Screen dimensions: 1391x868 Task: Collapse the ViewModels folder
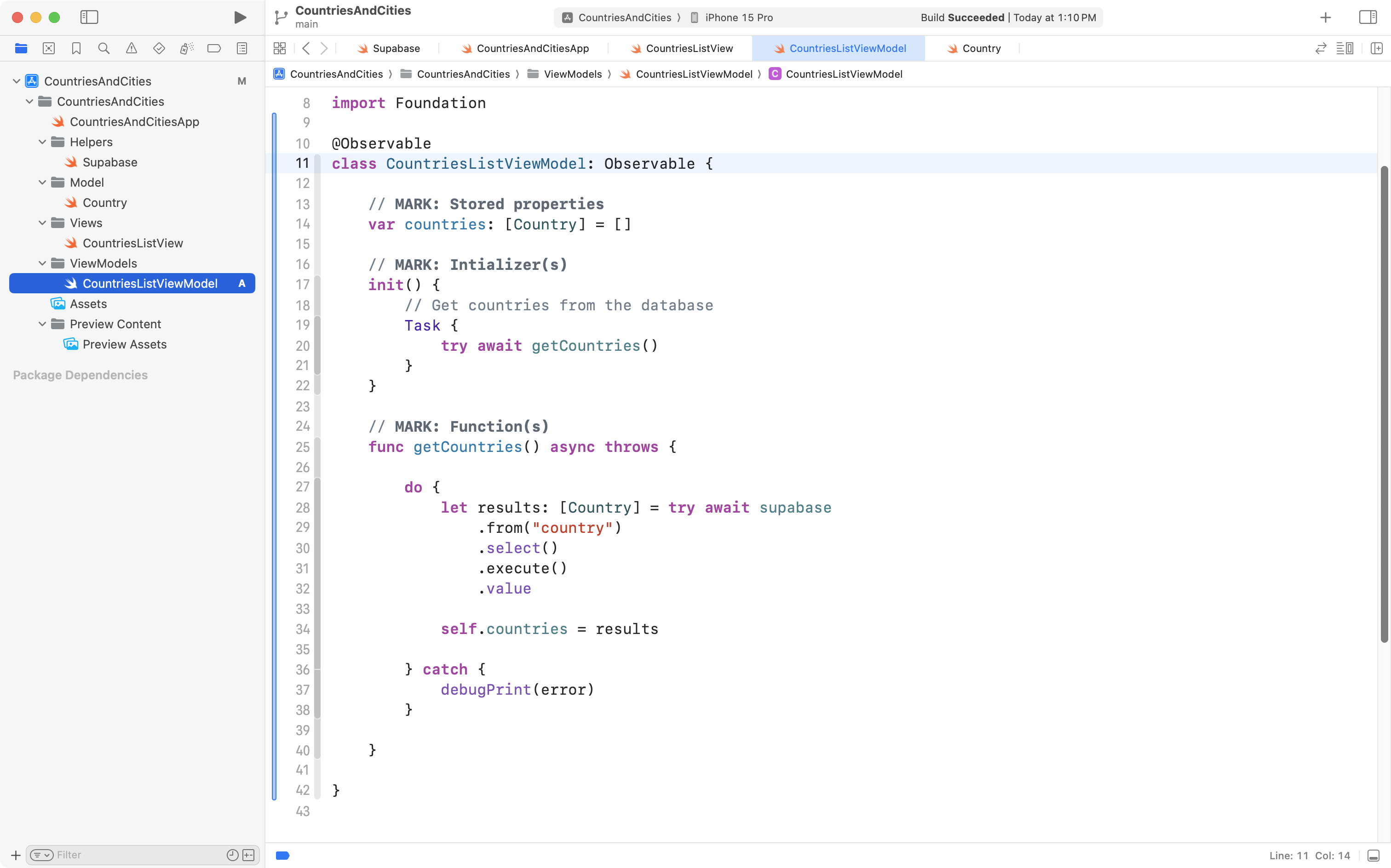pos(41,263)
